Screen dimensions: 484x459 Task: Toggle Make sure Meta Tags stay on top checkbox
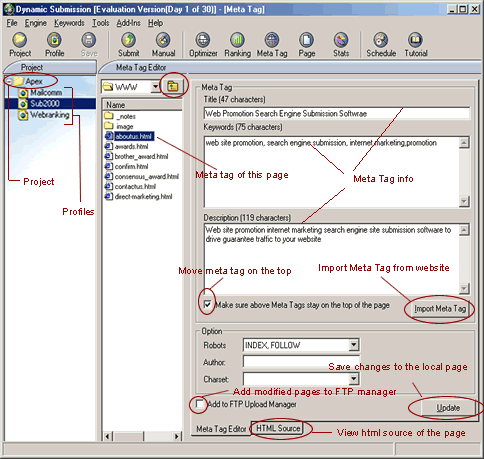click(x=207, y=305)
